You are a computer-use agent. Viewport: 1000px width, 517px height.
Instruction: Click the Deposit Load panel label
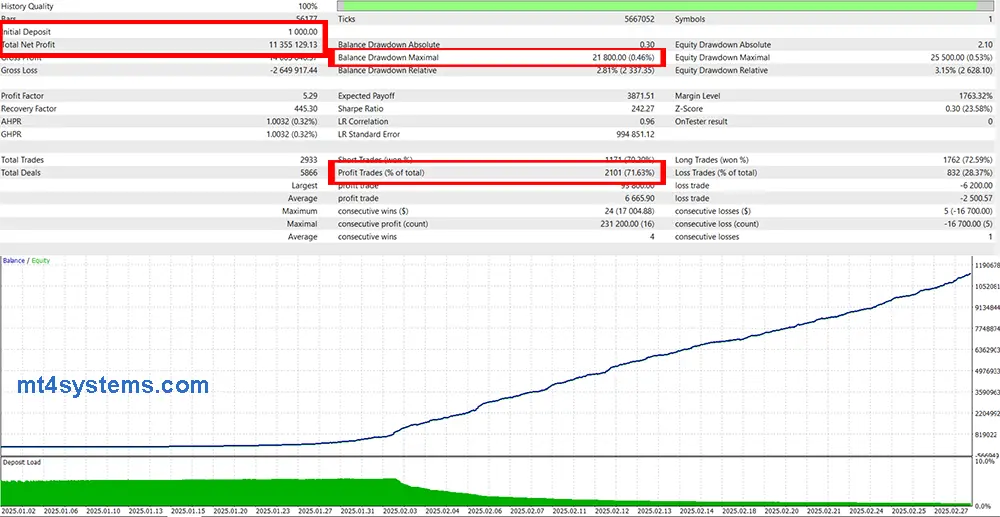click(22, 462)
